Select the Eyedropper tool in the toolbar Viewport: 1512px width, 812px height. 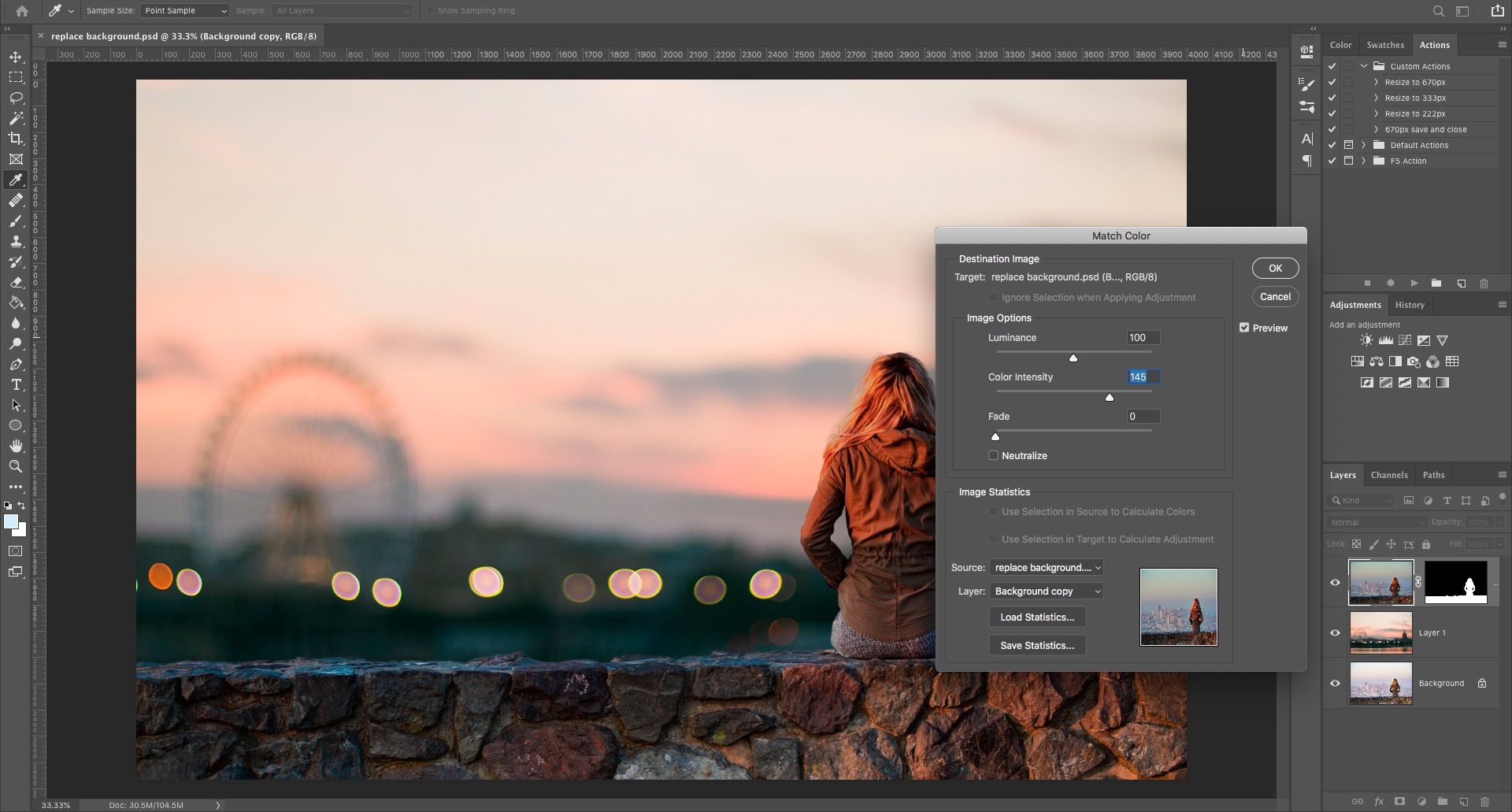(x=16, y=180)
